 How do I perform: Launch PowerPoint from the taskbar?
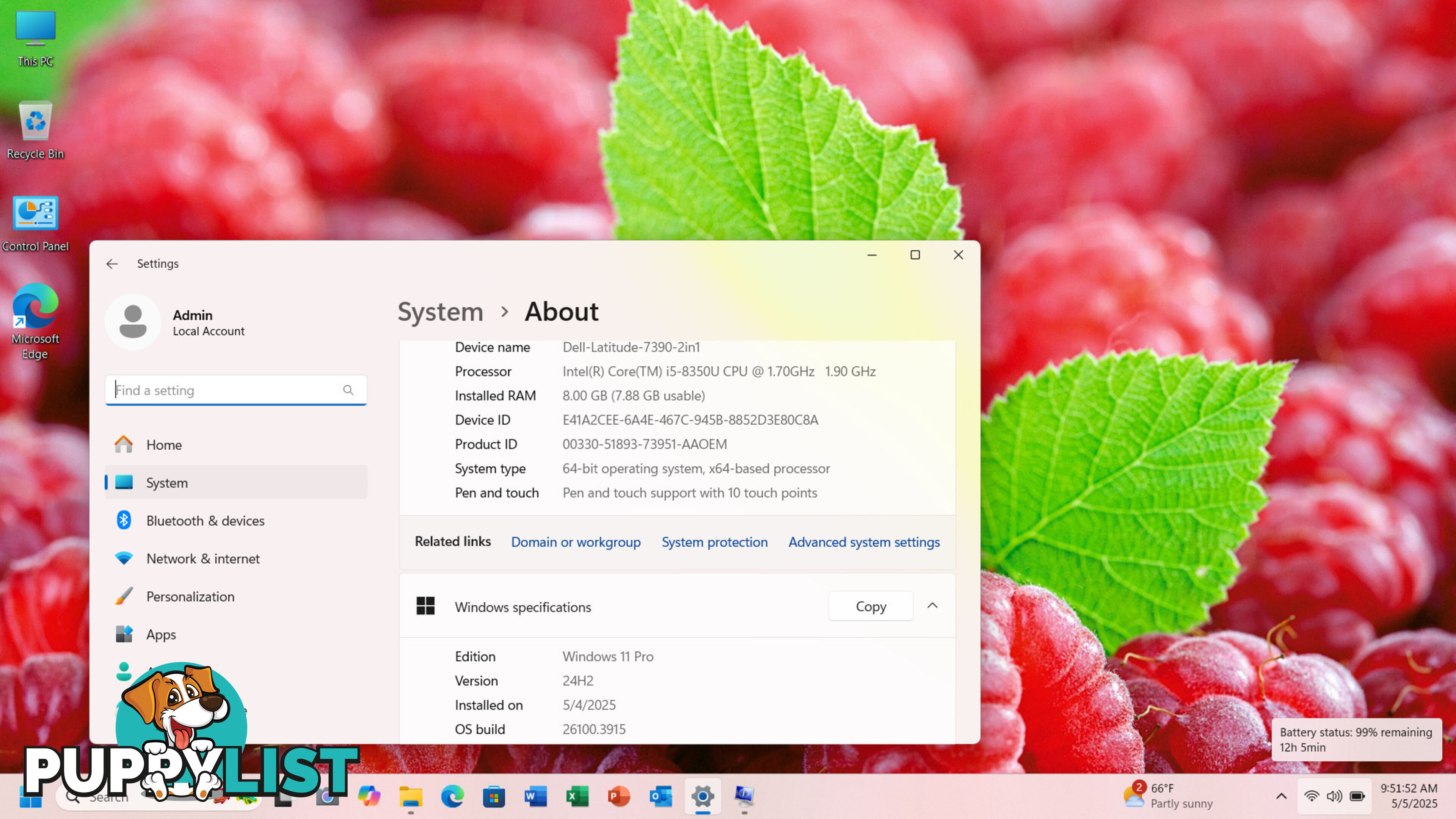tap(620, 796)
